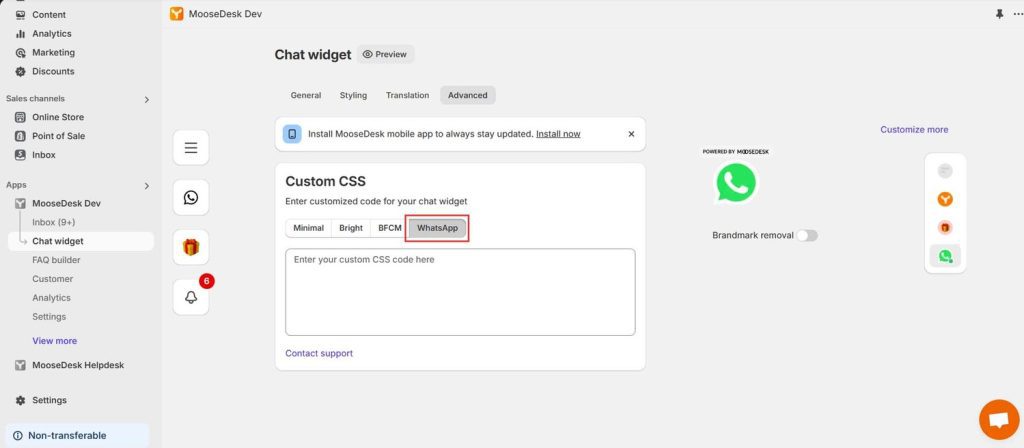The height and width of the screenshot is (448, 1024).
Task: Click the Settings gear icon in sidebar
Action: 20,400
